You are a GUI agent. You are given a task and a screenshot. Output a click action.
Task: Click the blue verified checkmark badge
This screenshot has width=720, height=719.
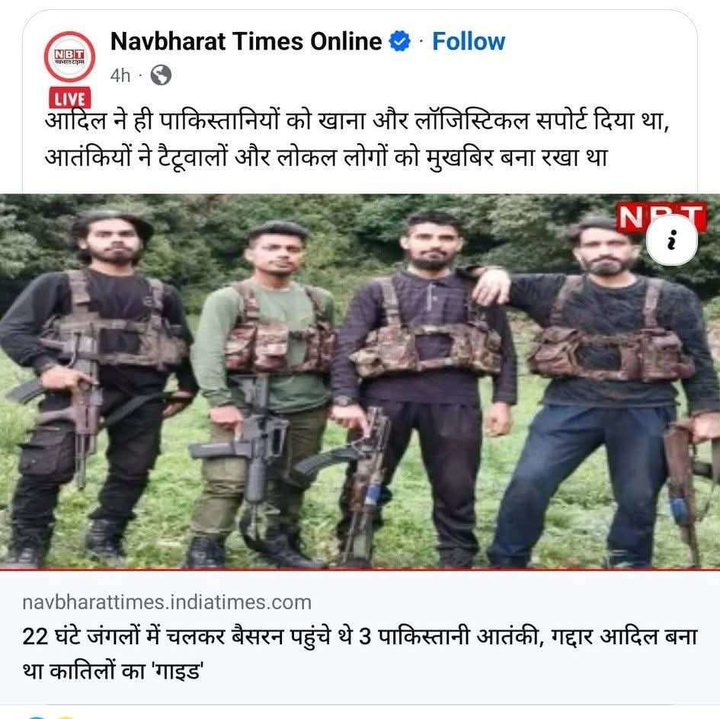(399, 41)
